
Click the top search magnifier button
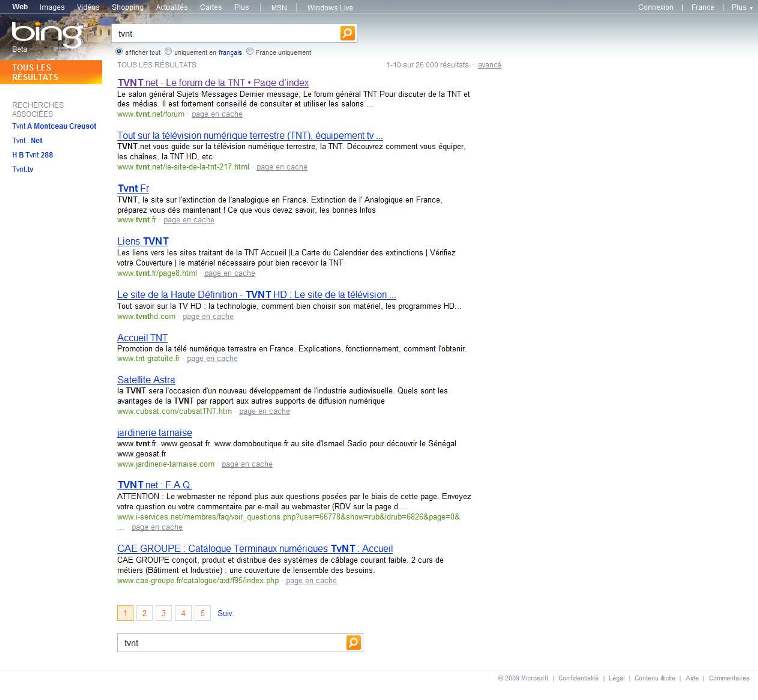pyautogui.click(x=348, y=33)
